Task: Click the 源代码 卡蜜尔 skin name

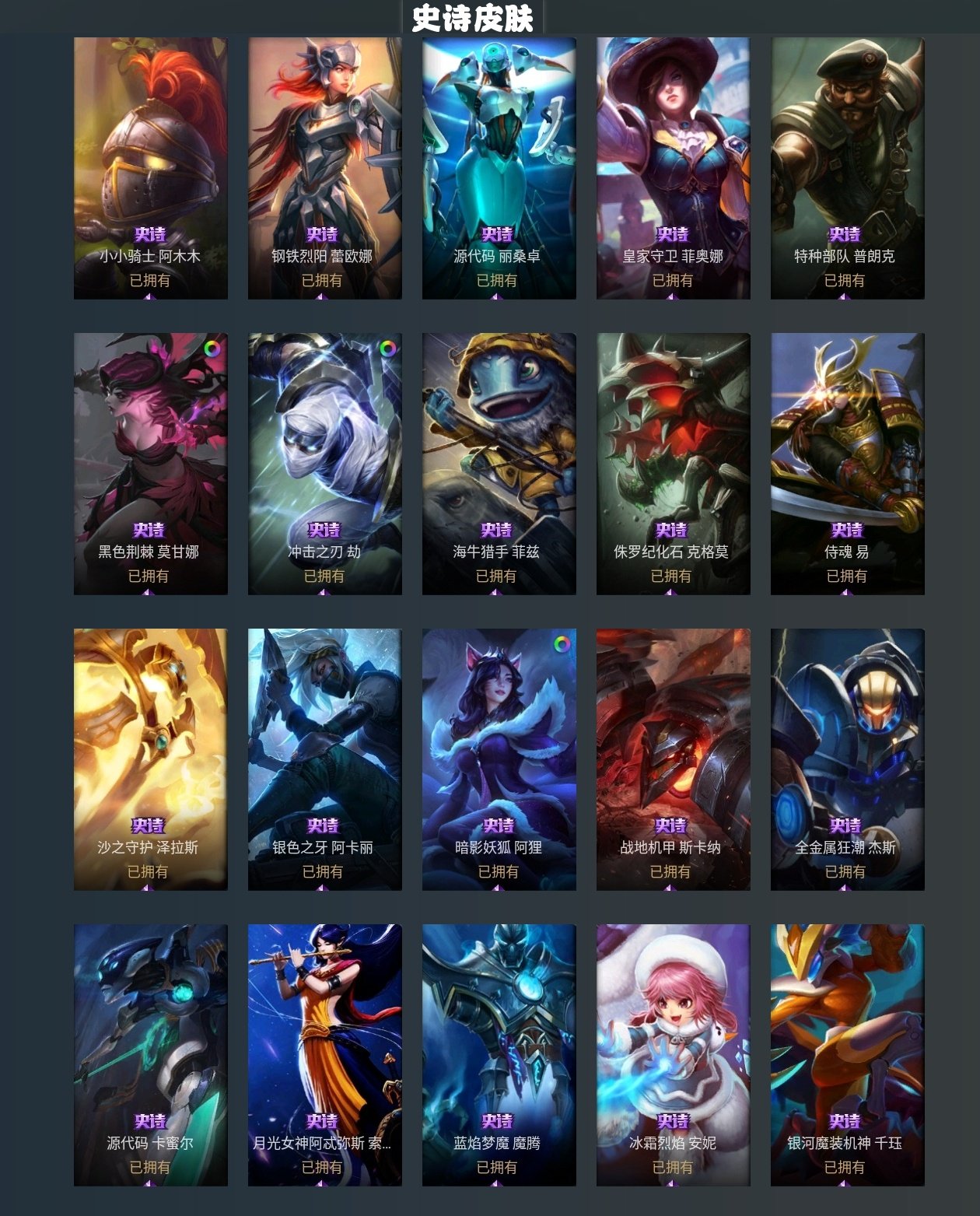Action: [x=150, y=1143]
